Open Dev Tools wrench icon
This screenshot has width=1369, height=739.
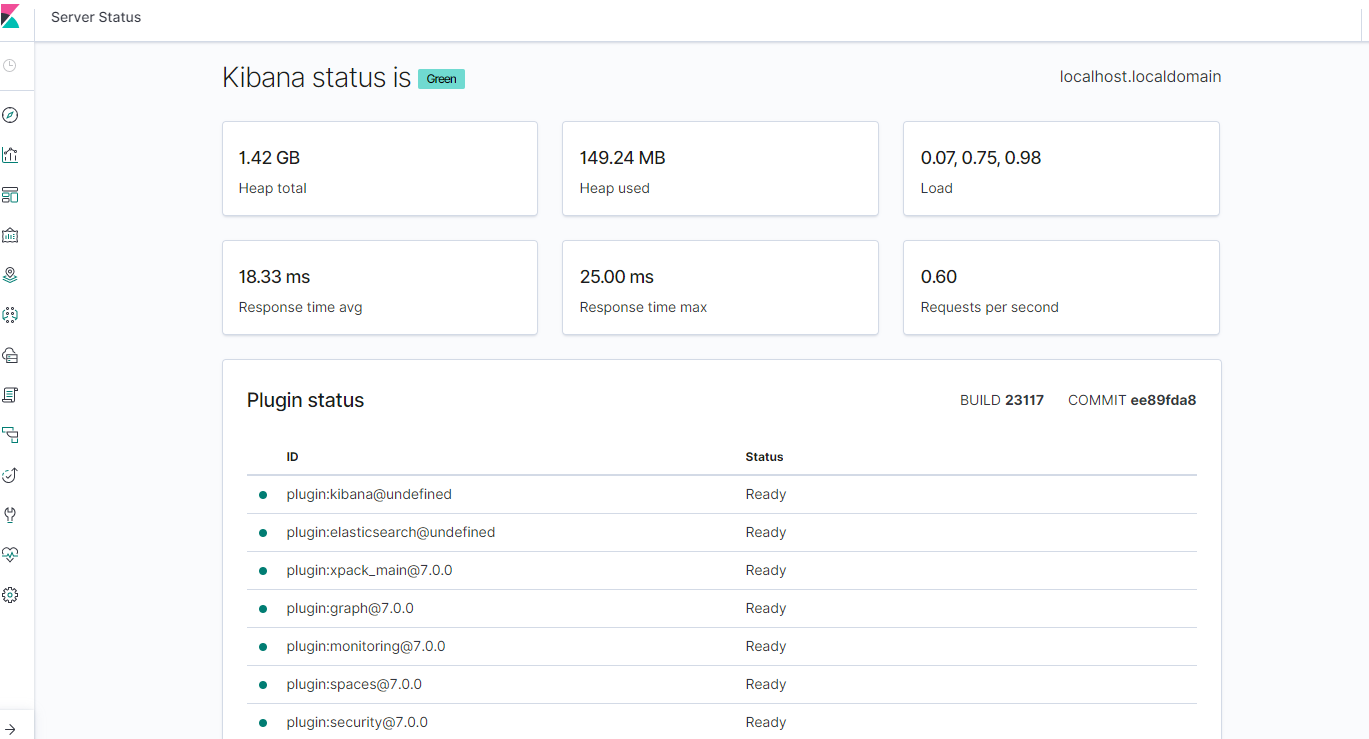click(x=10, y=515)
